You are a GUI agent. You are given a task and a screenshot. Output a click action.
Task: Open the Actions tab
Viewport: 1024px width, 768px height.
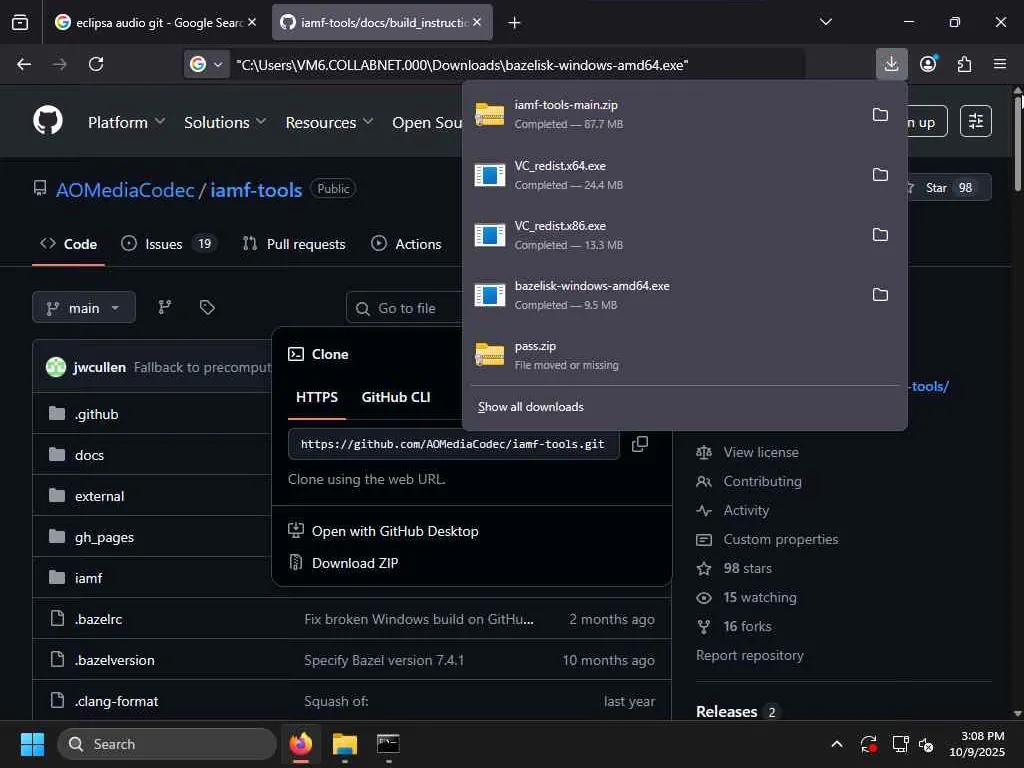pyautogui.click(x=406, y=244)
